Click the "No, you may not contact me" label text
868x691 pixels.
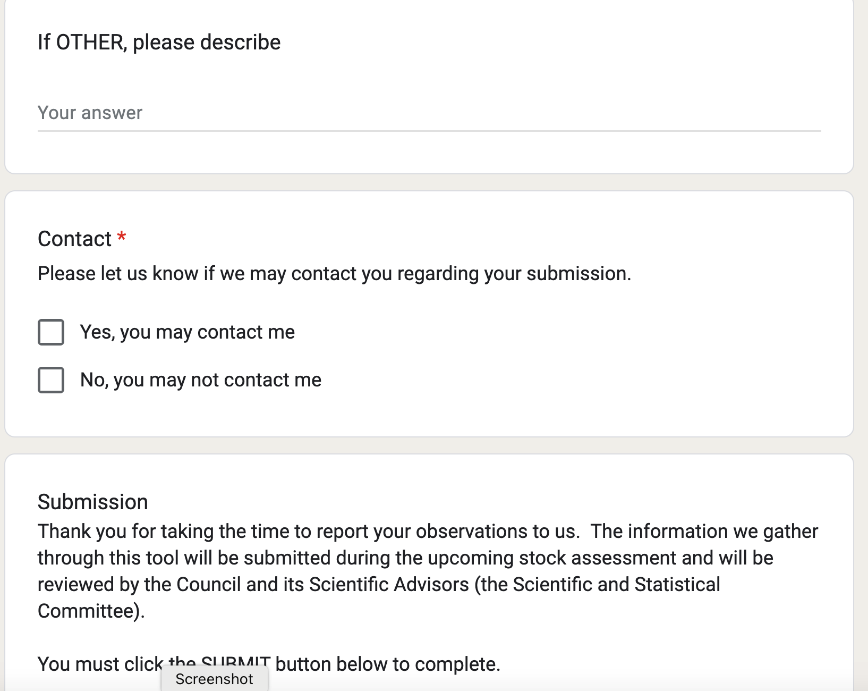[200, 380]
